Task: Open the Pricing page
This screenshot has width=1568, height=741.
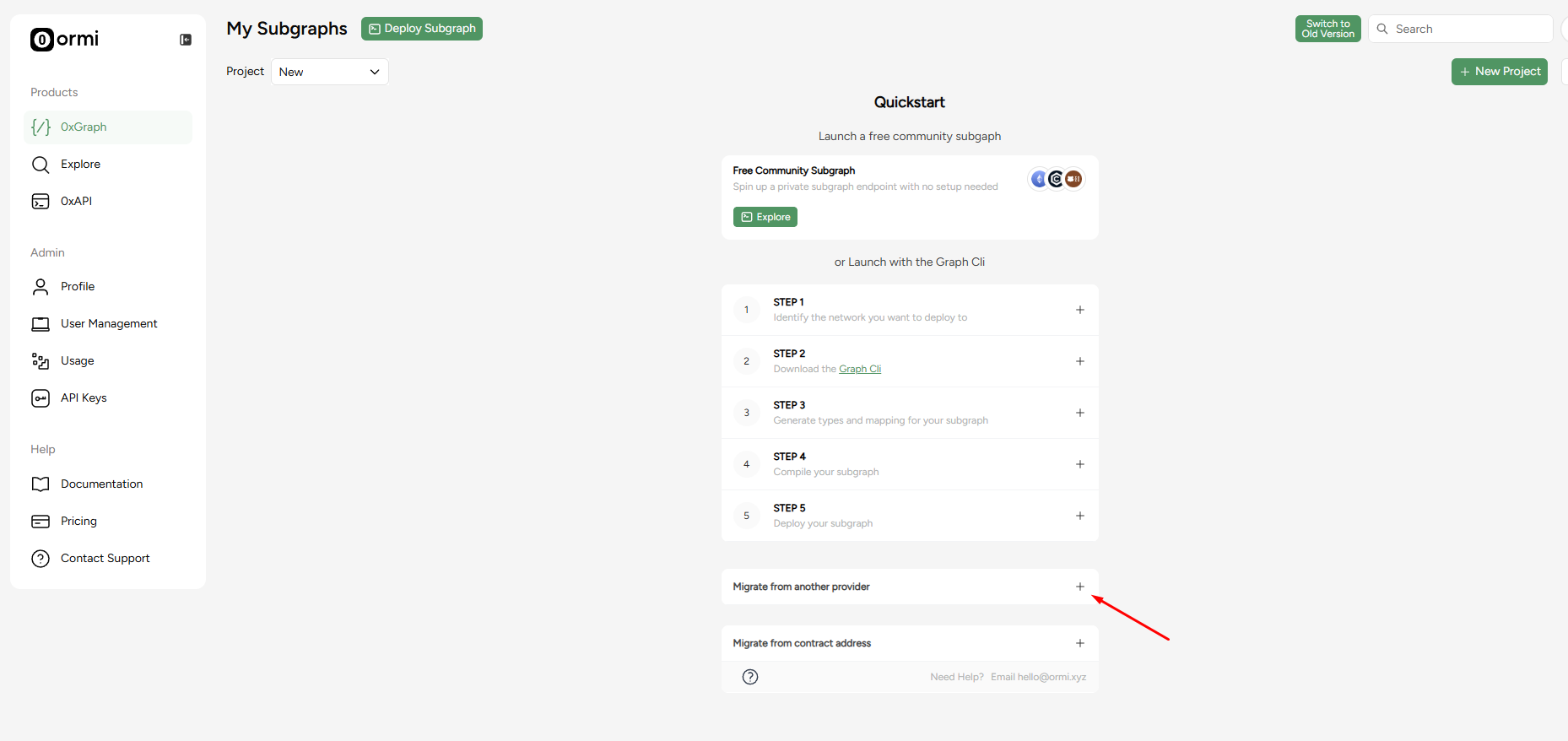Action: coord(108,522)
